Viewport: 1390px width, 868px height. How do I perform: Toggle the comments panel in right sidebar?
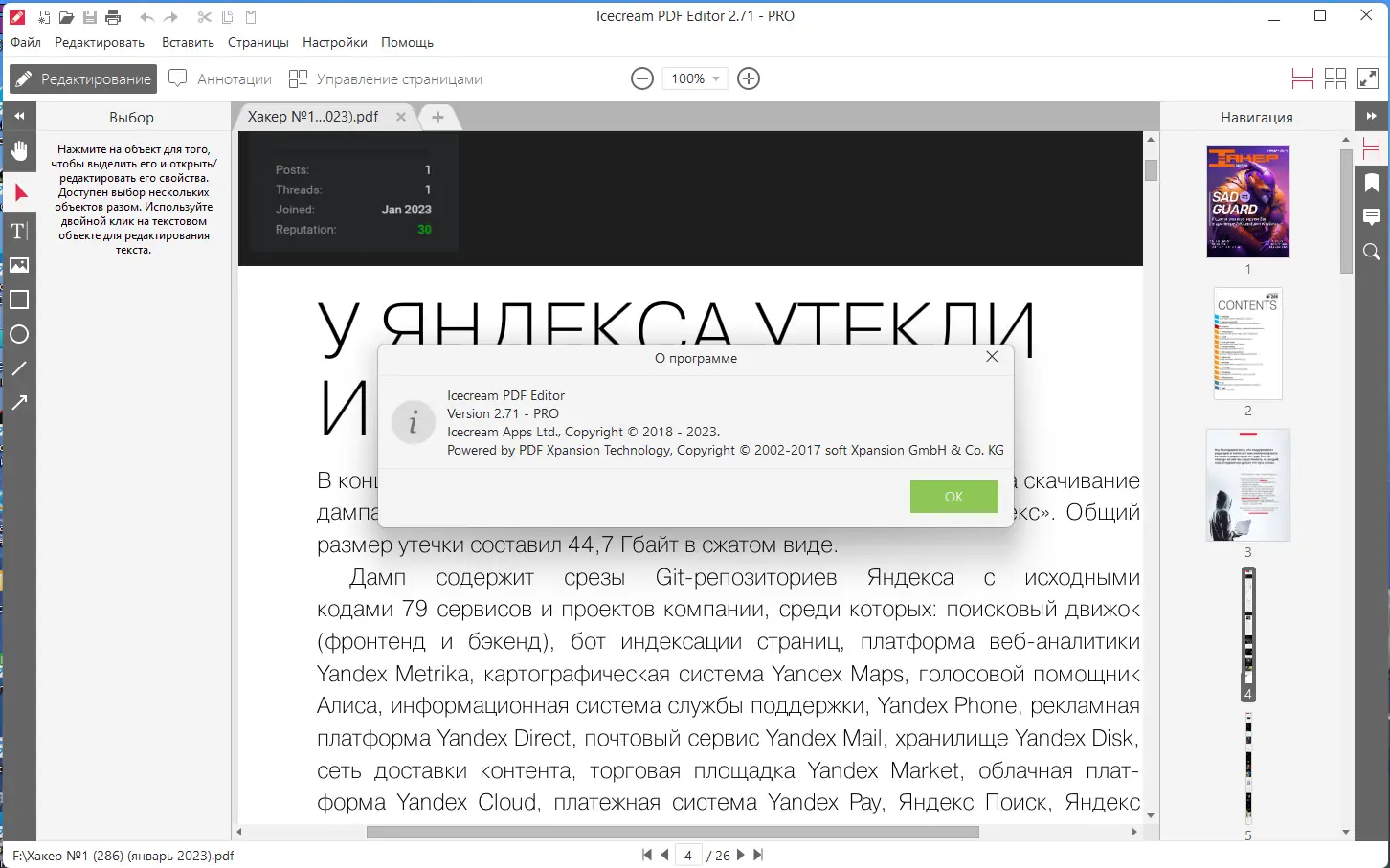(1372, 216)
